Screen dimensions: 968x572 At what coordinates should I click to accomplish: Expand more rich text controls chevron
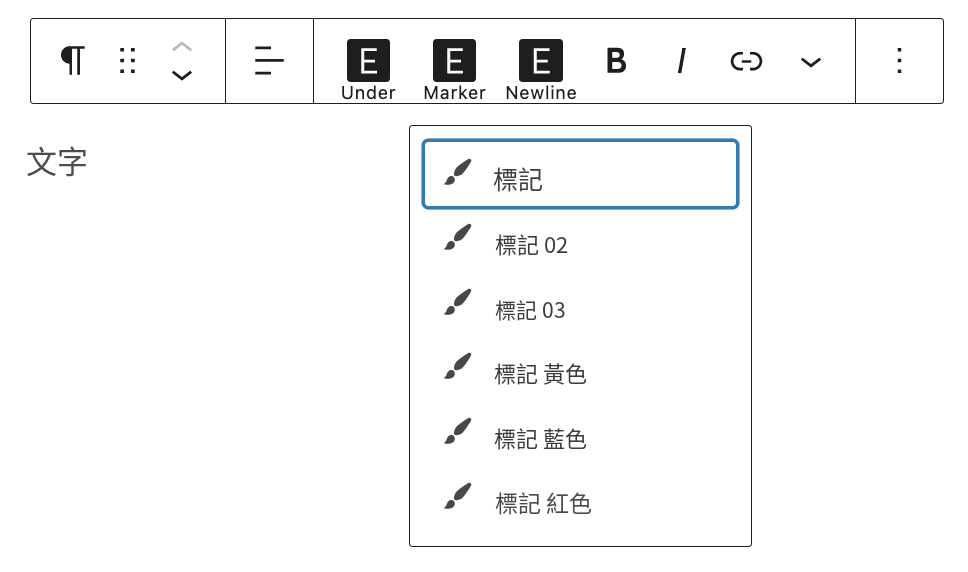pos(811,62)
